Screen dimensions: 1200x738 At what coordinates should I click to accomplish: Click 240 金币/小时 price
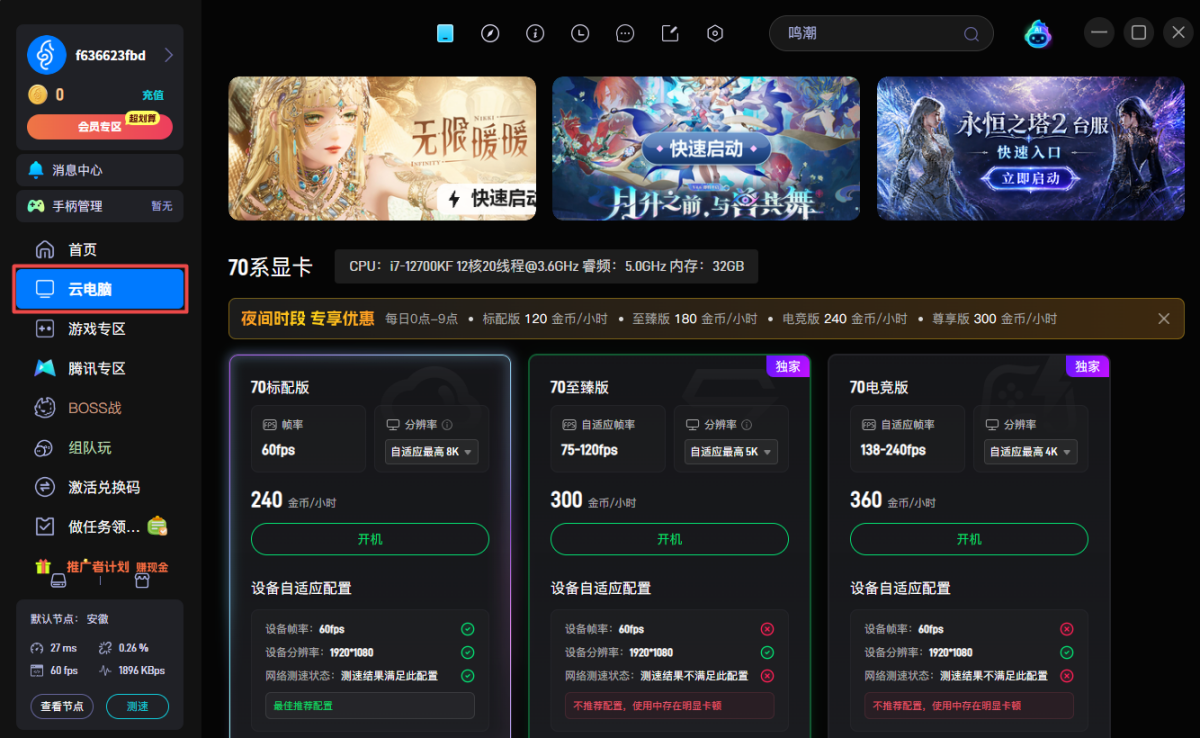[293, 500]
